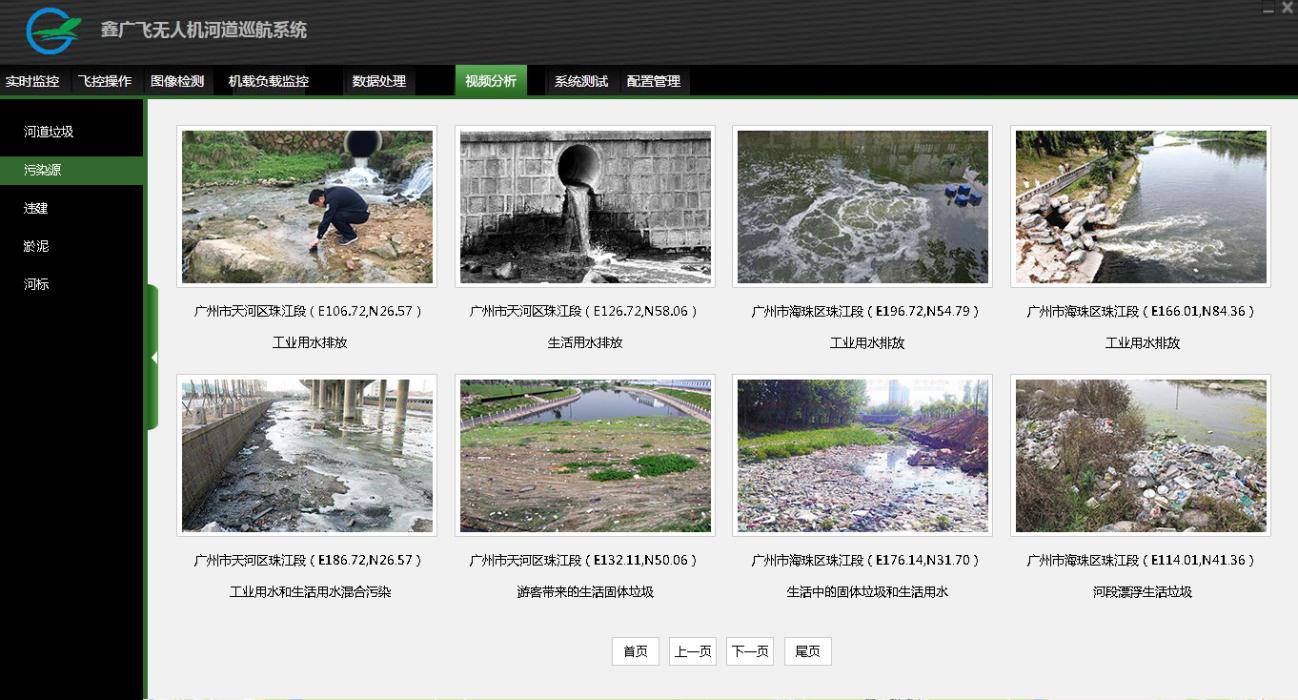The width and height of the screenshot is (1298, 700).
Task: Open the 图像检测 tab
Action: pyautogui.click(x=177, y=82)
